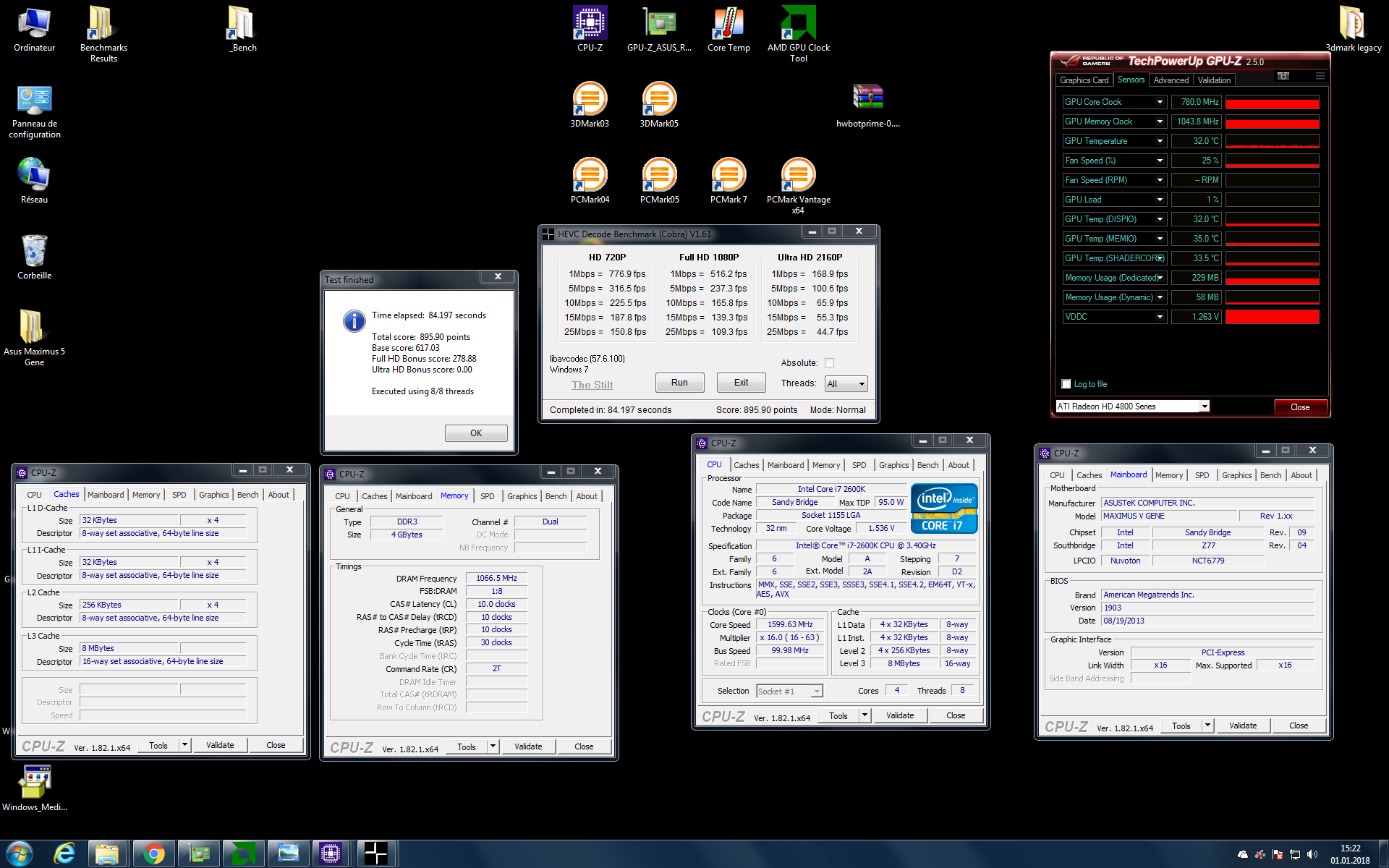Viewport: 1389px width, 868px height.
Task: Open Core Temp desktop icon
Action: tap(729, 29)
